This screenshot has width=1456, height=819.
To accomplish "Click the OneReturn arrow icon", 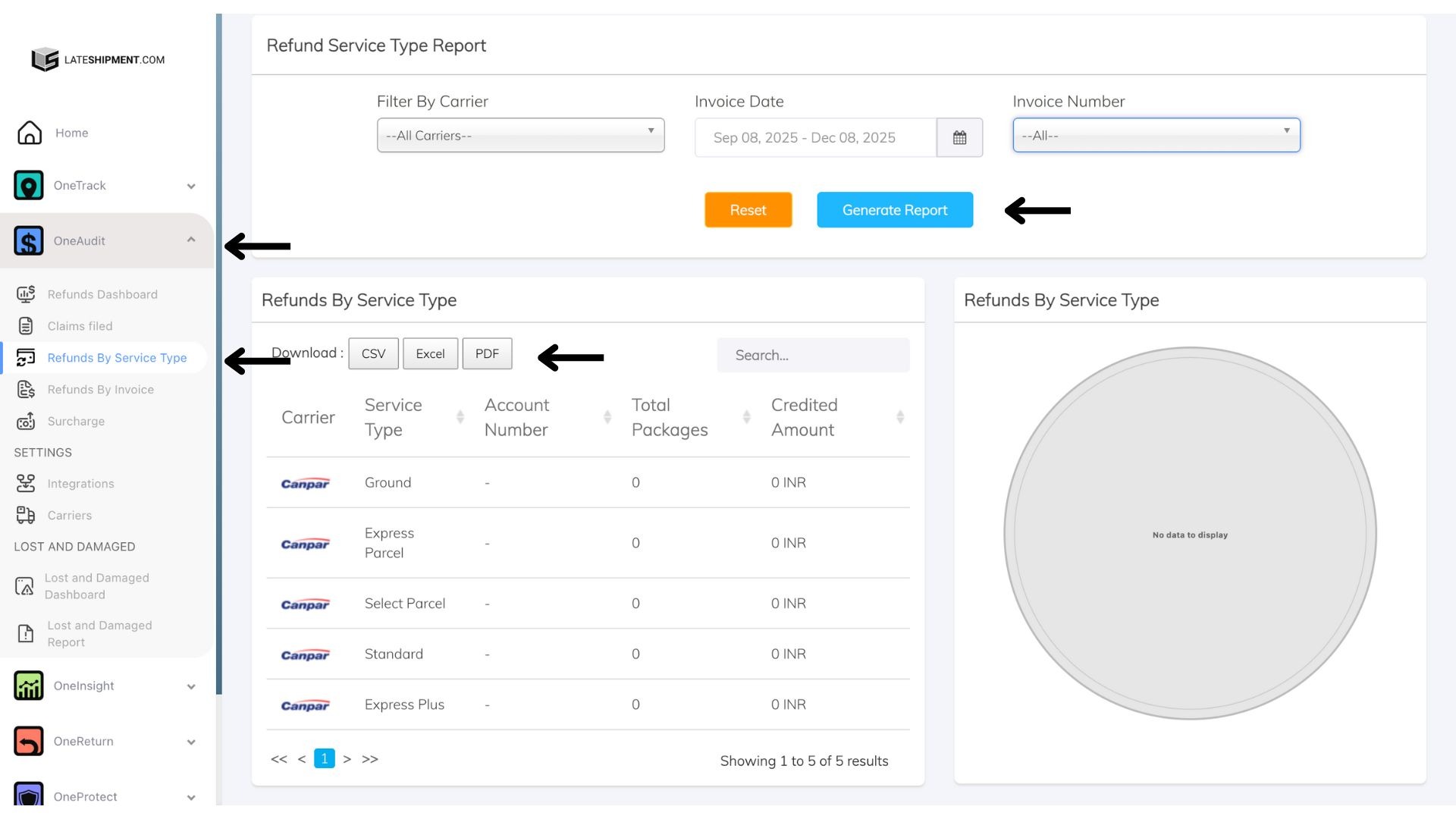I will pyautogui.click(x=29, y=741).
